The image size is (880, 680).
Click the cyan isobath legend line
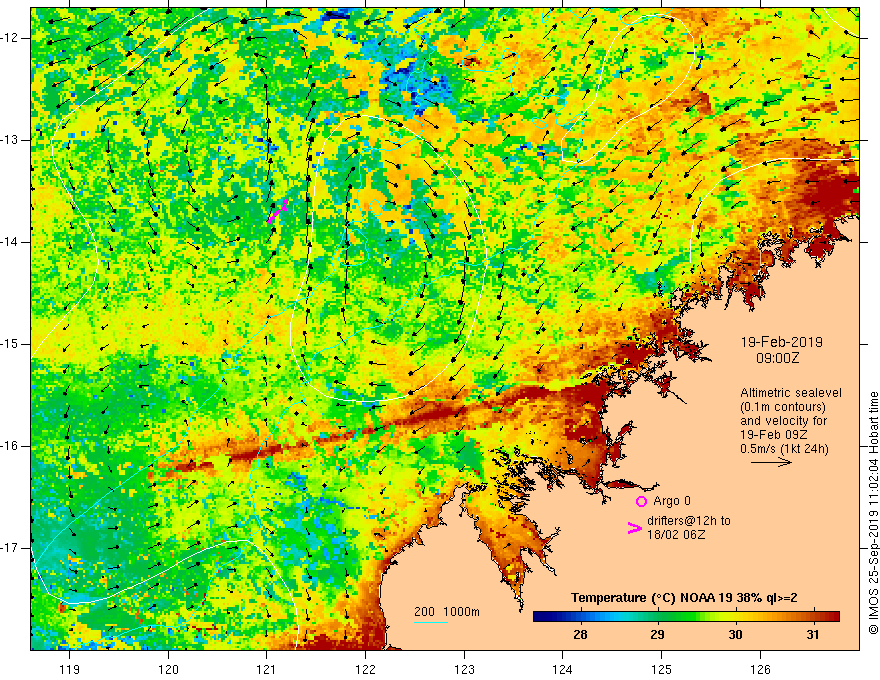point(431,622)
